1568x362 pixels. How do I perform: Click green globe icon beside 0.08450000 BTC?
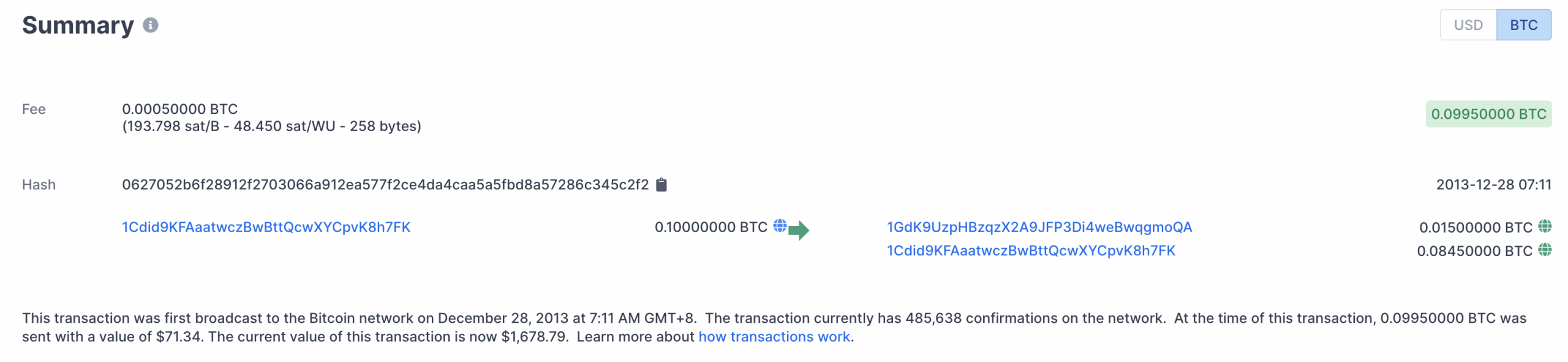pos(1545,250)
